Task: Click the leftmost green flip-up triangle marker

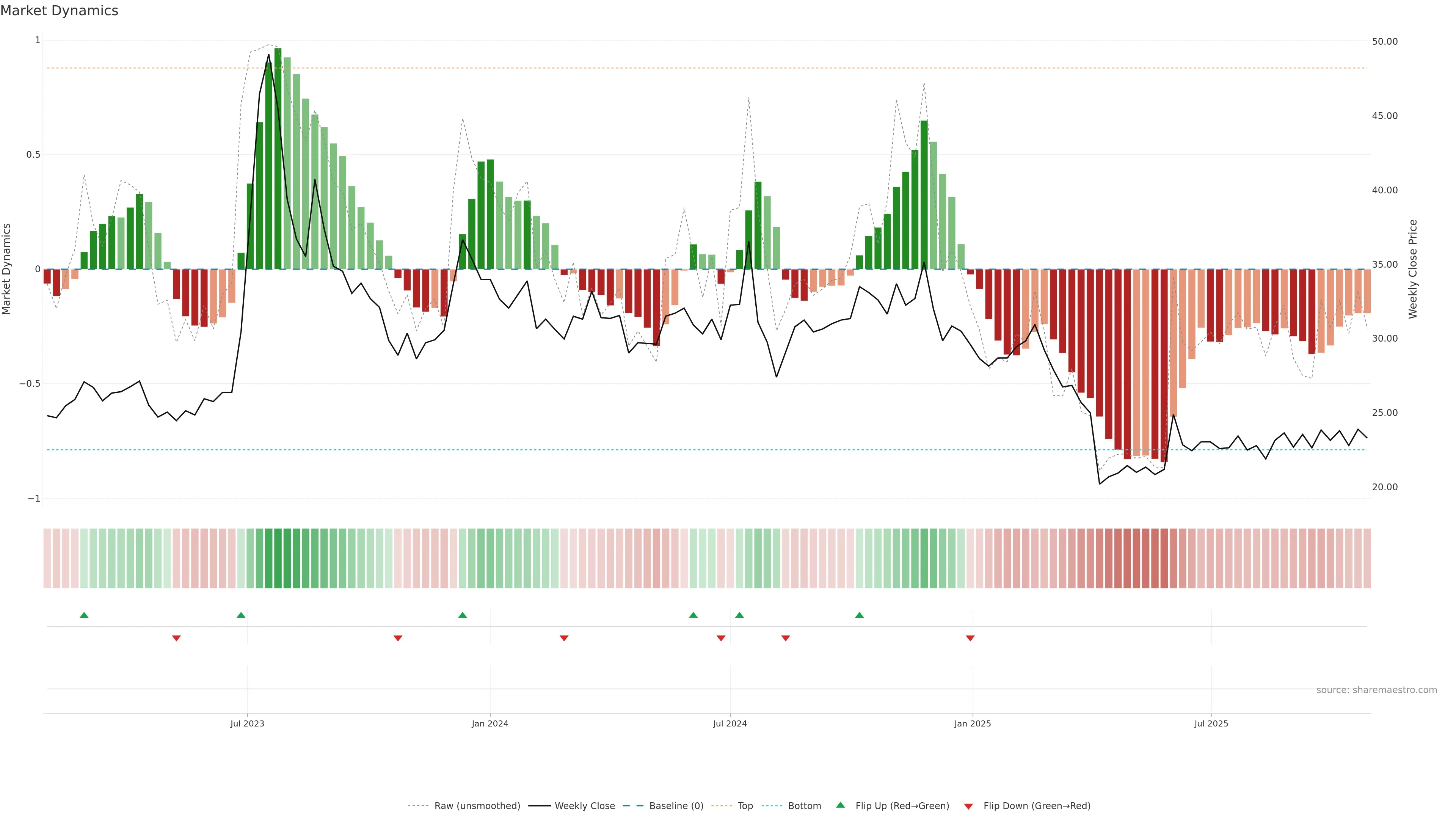Action: pos(84,615)
